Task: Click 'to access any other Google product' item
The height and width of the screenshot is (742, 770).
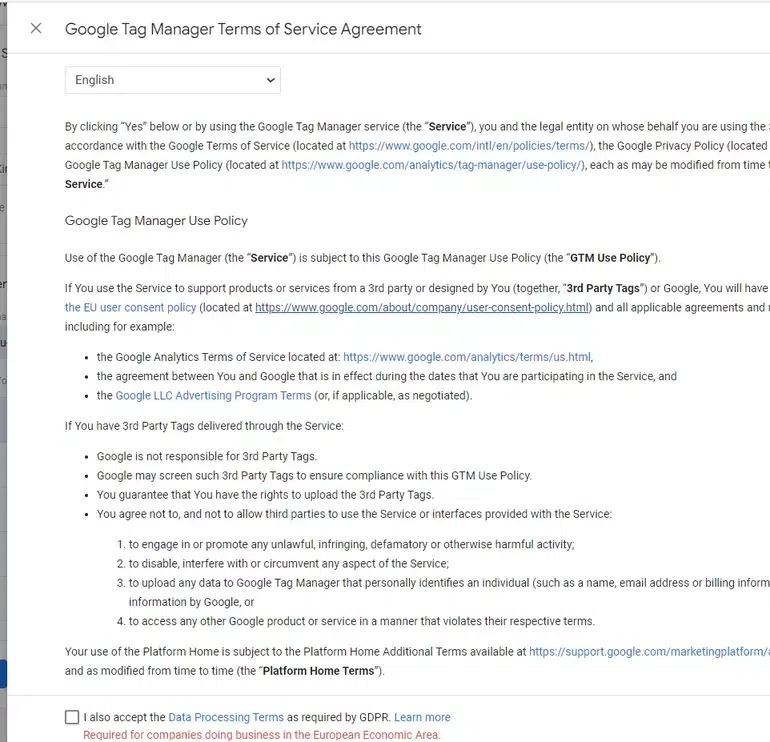Action: [x=362, y=621]
